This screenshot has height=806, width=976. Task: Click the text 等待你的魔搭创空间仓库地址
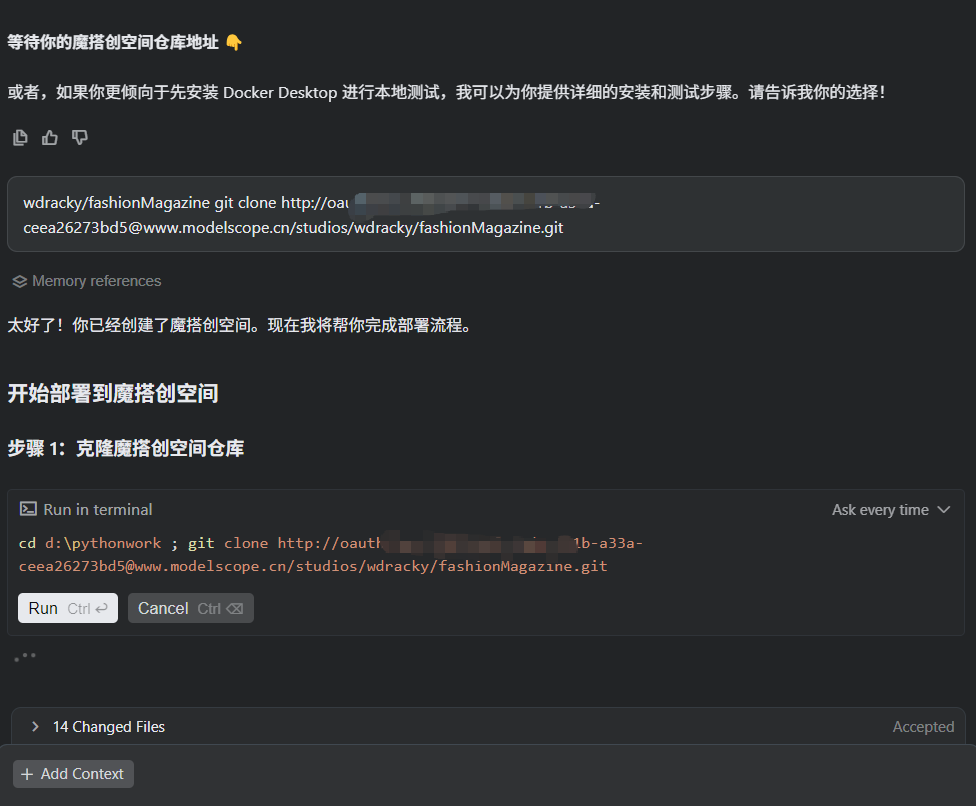(x=113, y=42)
